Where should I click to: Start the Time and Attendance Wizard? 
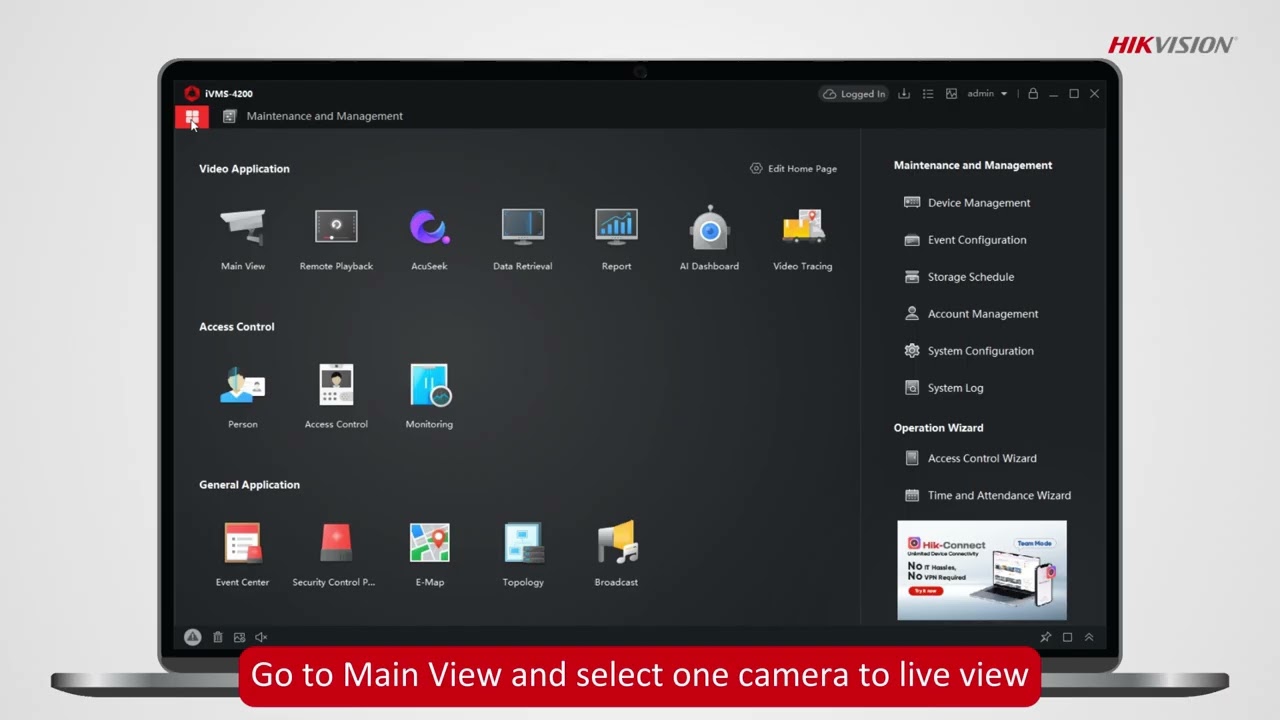coord(987,496)
